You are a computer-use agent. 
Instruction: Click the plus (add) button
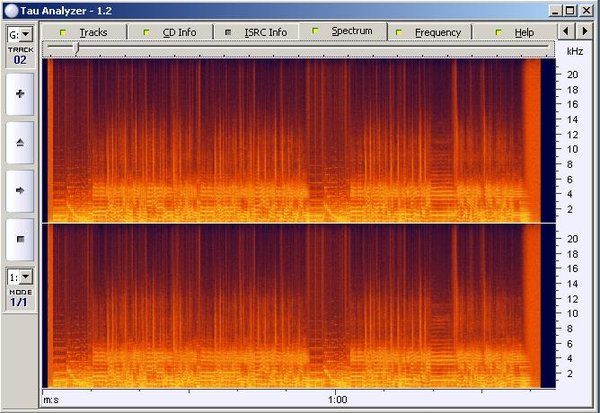20,94
